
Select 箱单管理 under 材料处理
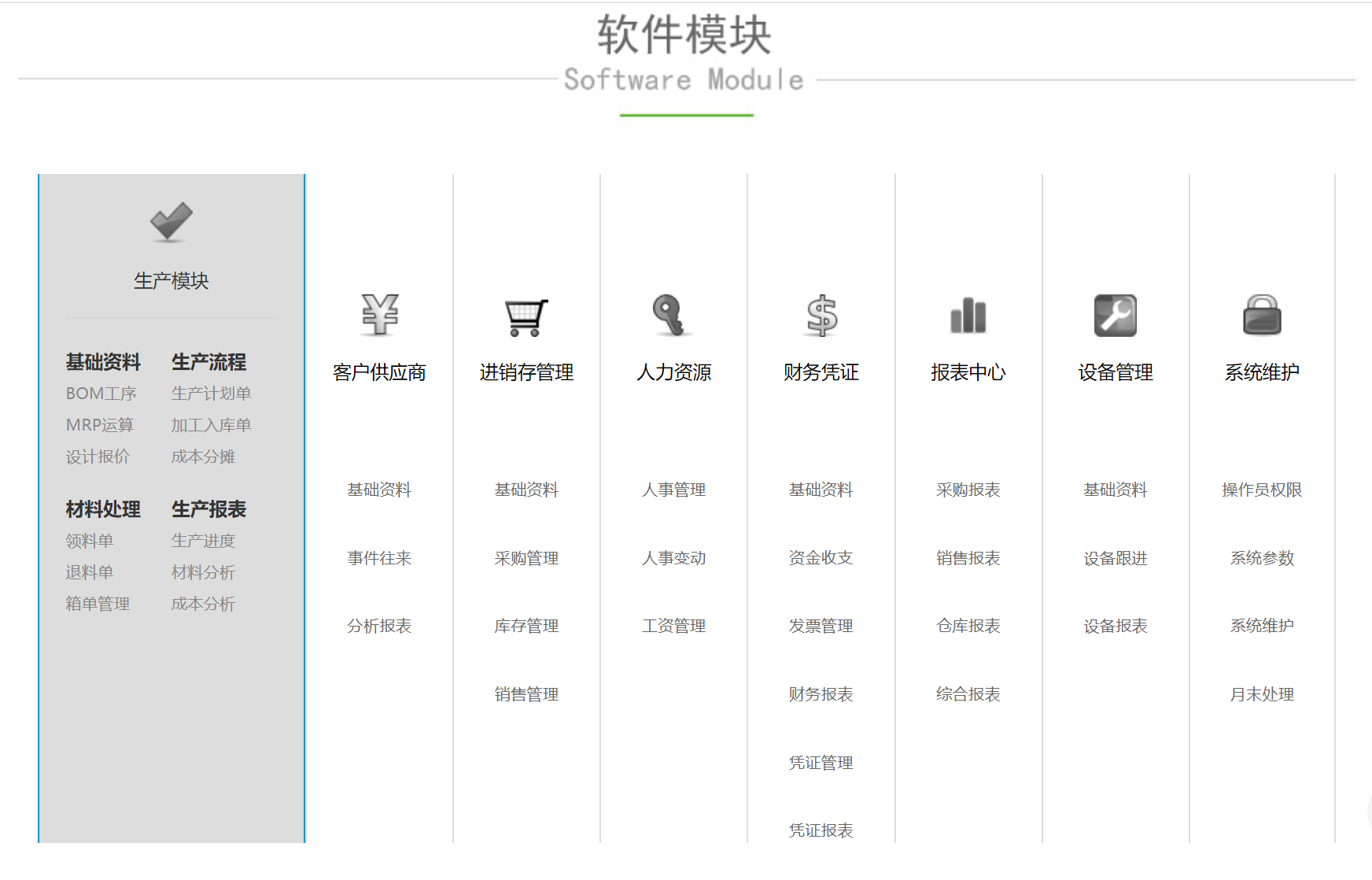pyautogui.click(x=98, y=604)
